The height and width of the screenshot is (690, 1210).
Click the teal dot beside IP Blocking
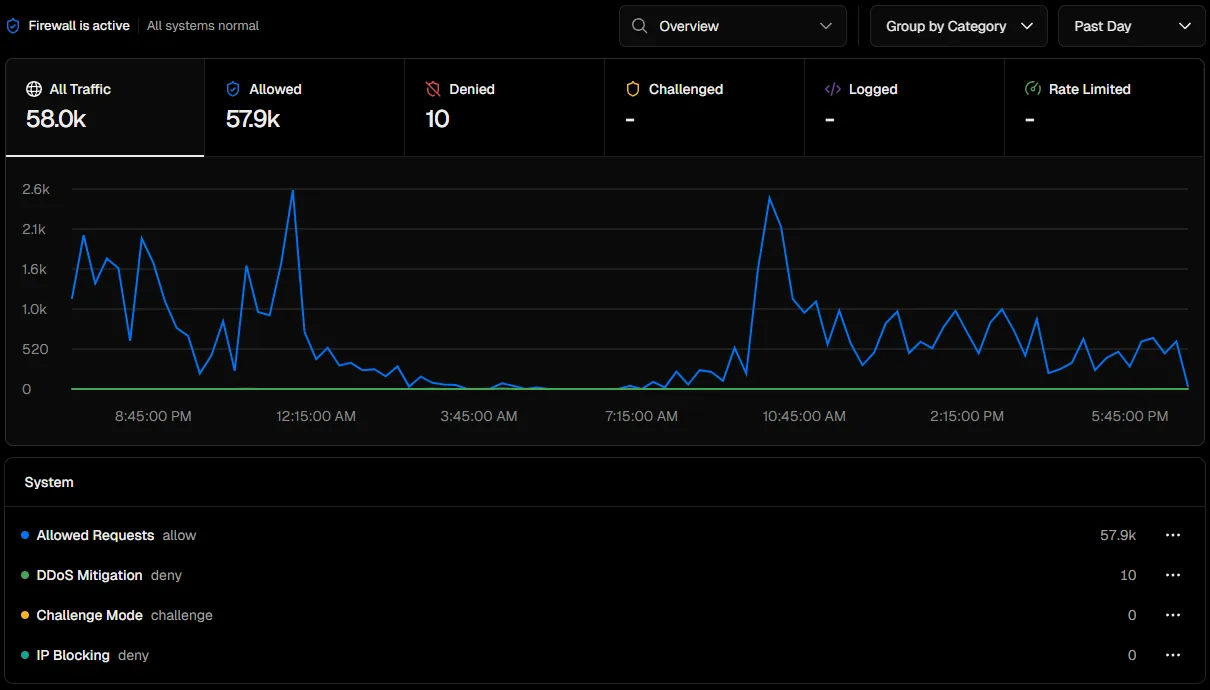pyautogui.click(x=25, y=655)
